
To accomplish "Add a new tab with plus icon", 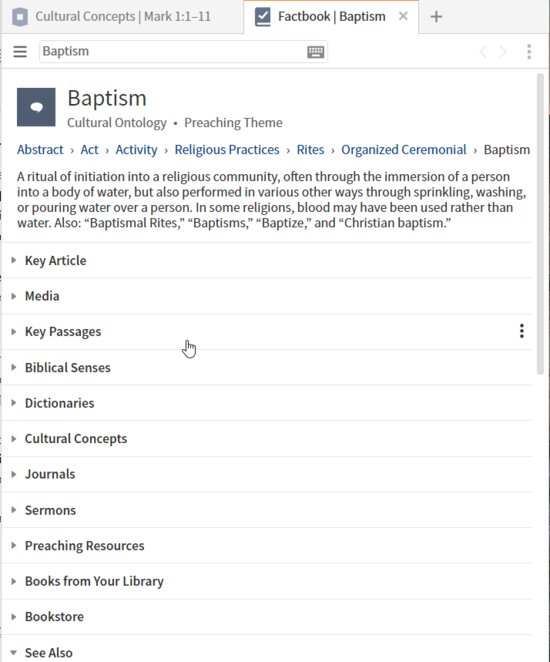I will (x=436, y=17).
